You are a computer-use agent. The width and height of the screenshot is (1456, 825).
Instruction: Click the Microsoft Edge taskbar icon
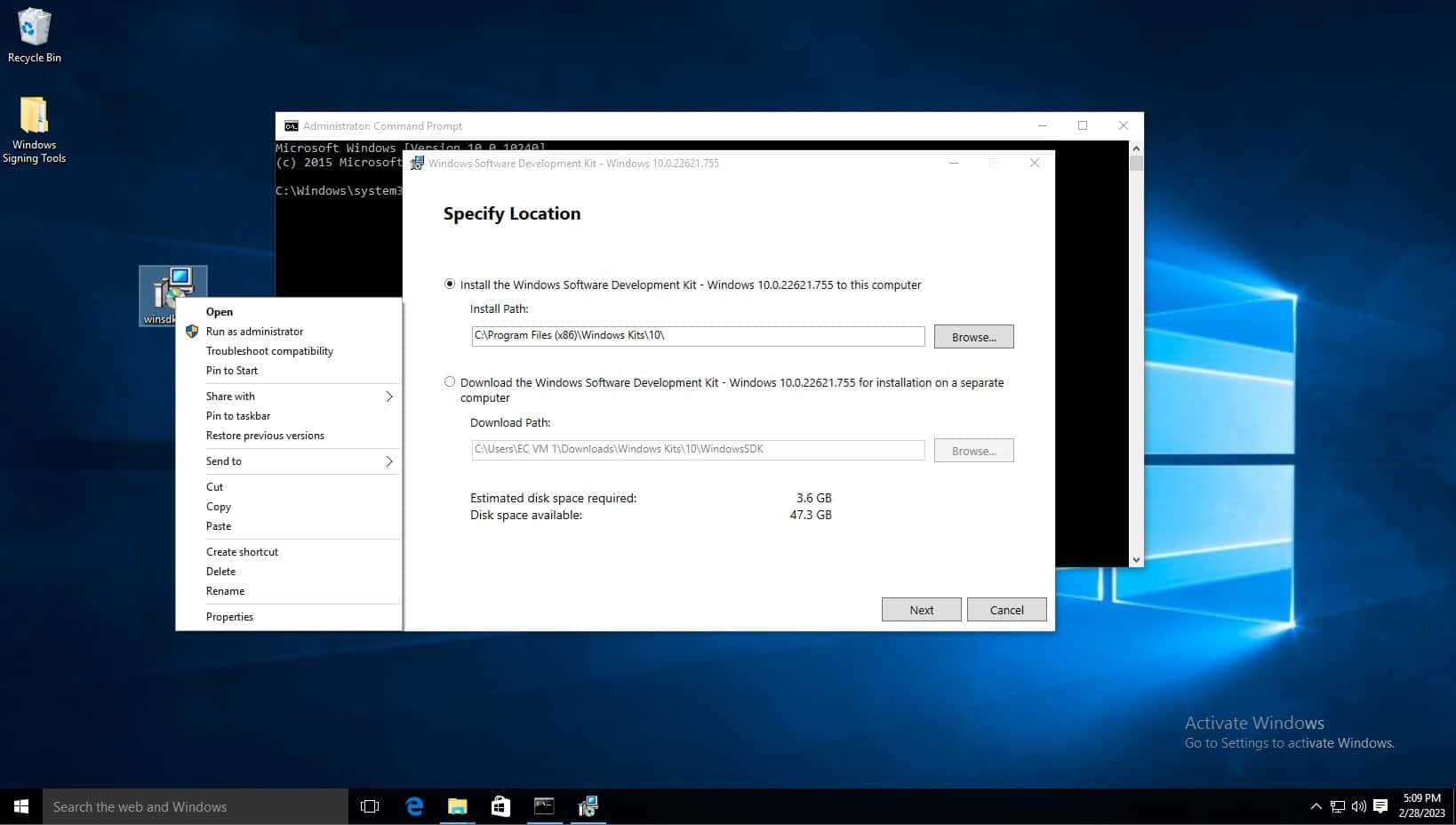(414, 806)
